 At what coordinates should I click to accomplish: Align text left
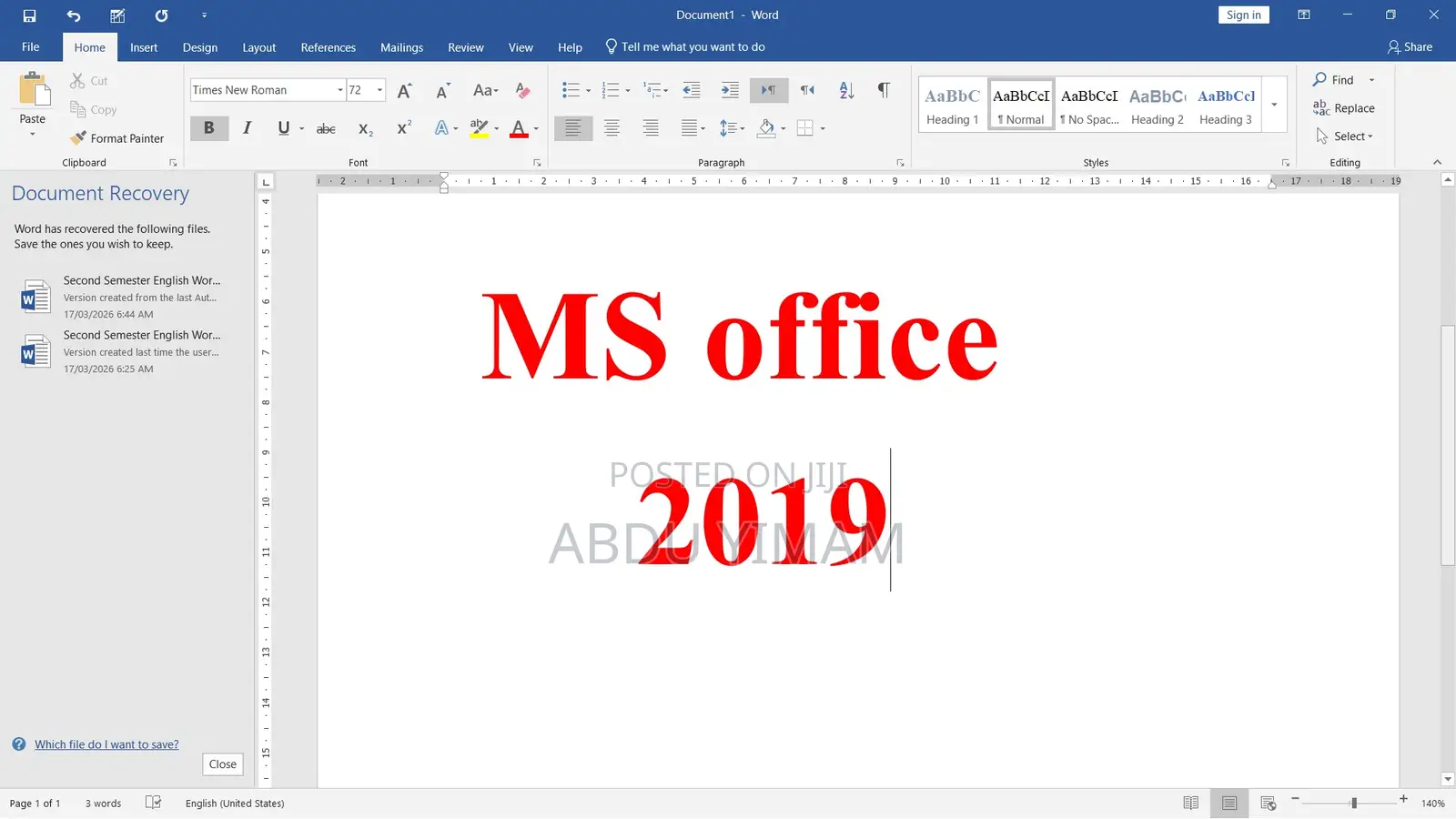click(572, 128)
